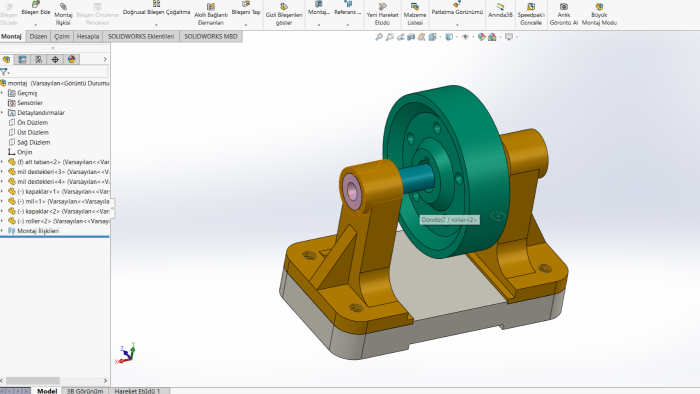Click Section View icon in view toolbar
700x394 pixels.
coord(411,37)
